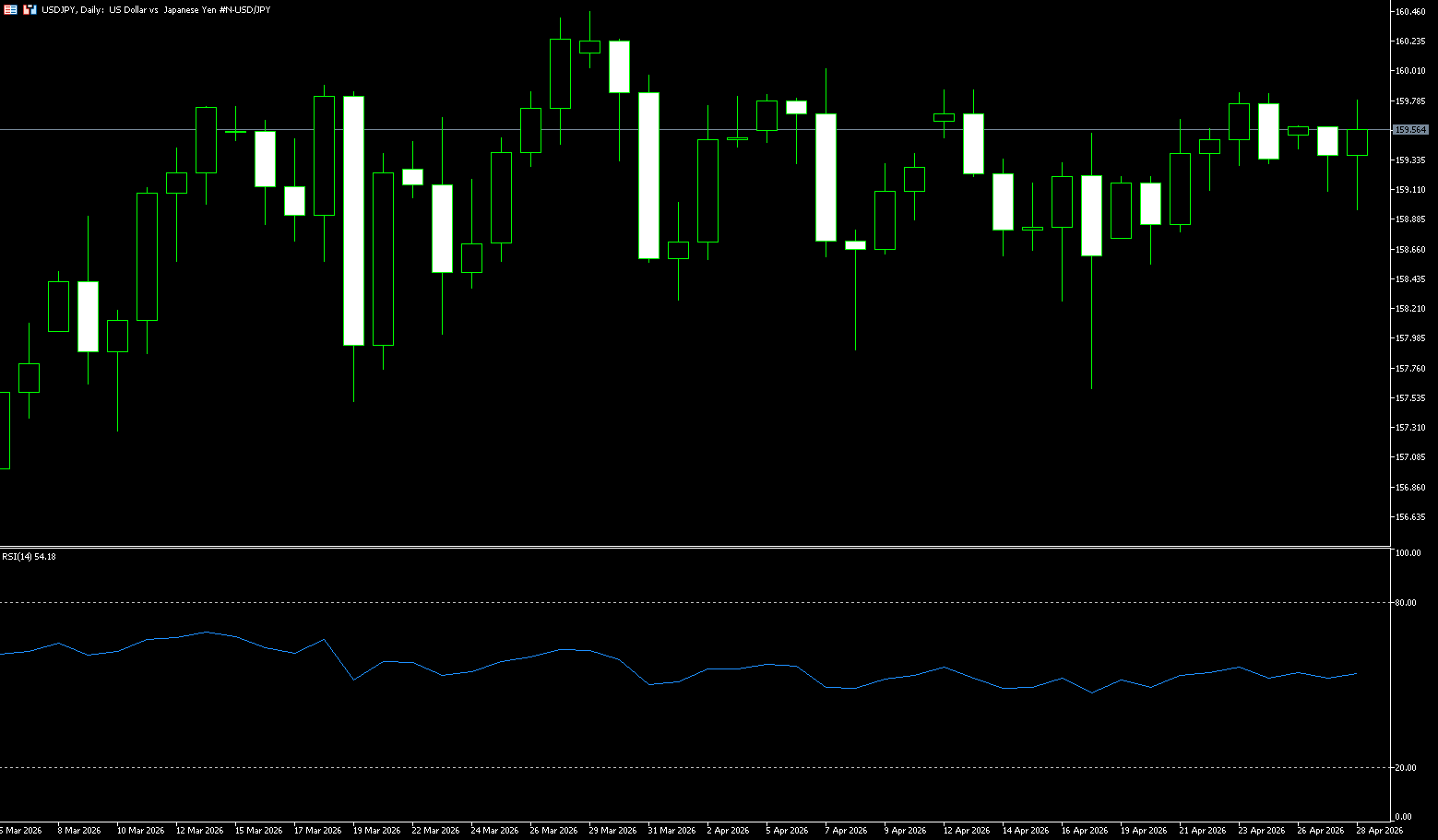Click the 100.00 RSI scale label
The height and width of the screenshot is (840, 1438).
[1408, 553]
